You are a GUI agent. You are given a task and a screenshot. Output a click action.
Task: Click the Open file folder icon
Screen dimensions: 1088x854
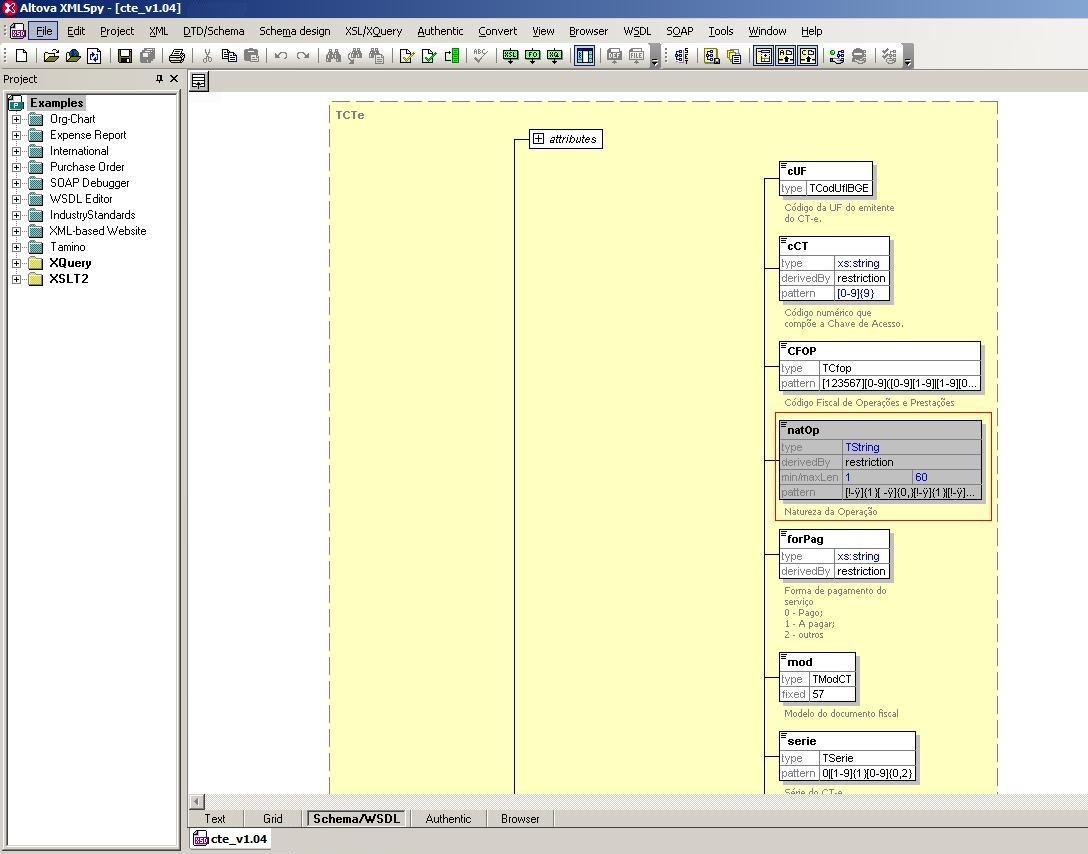tap(51, 56)
